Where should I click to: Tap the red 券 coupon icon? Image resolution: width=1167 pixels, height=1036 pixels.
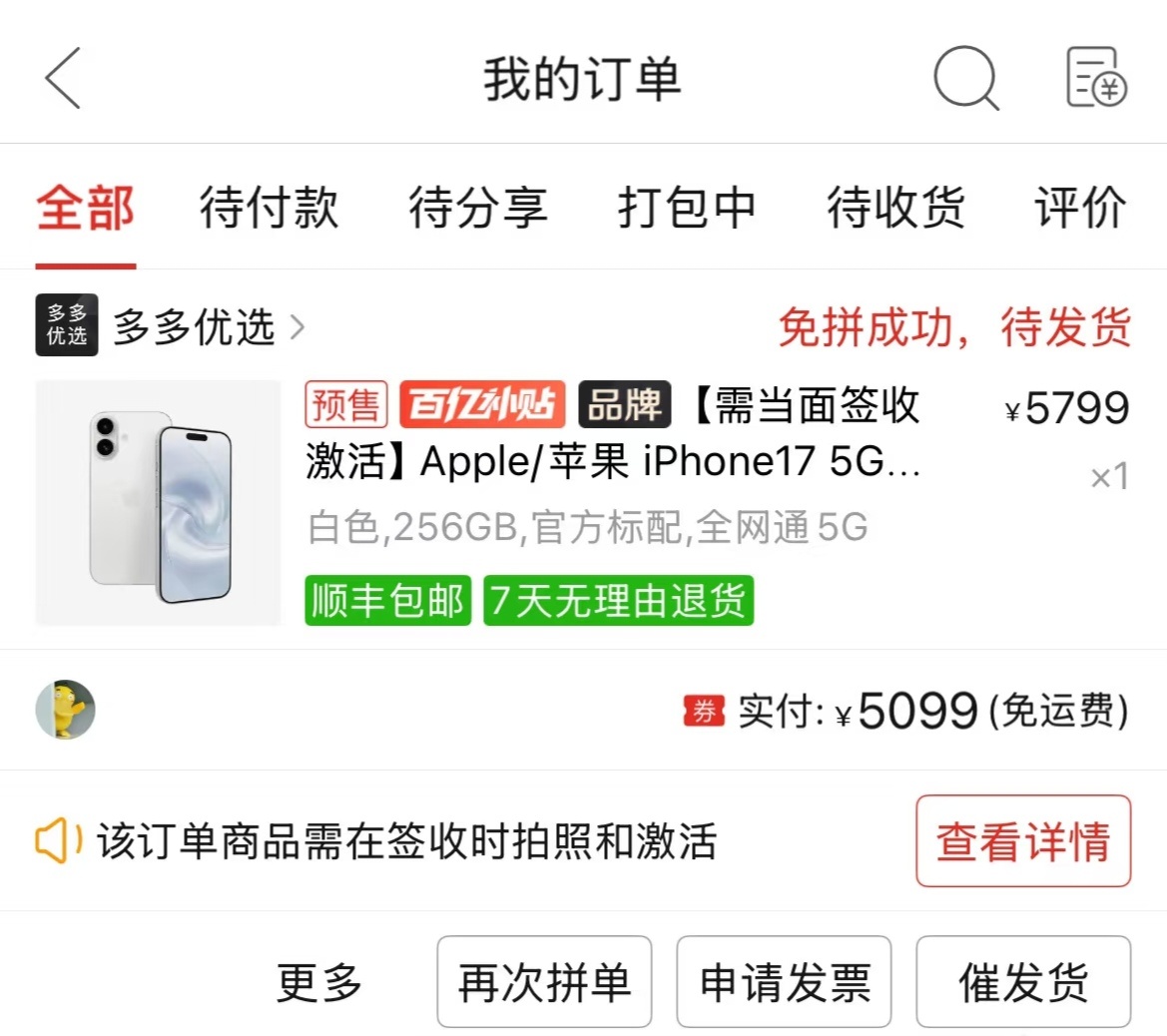coord(704,711)
